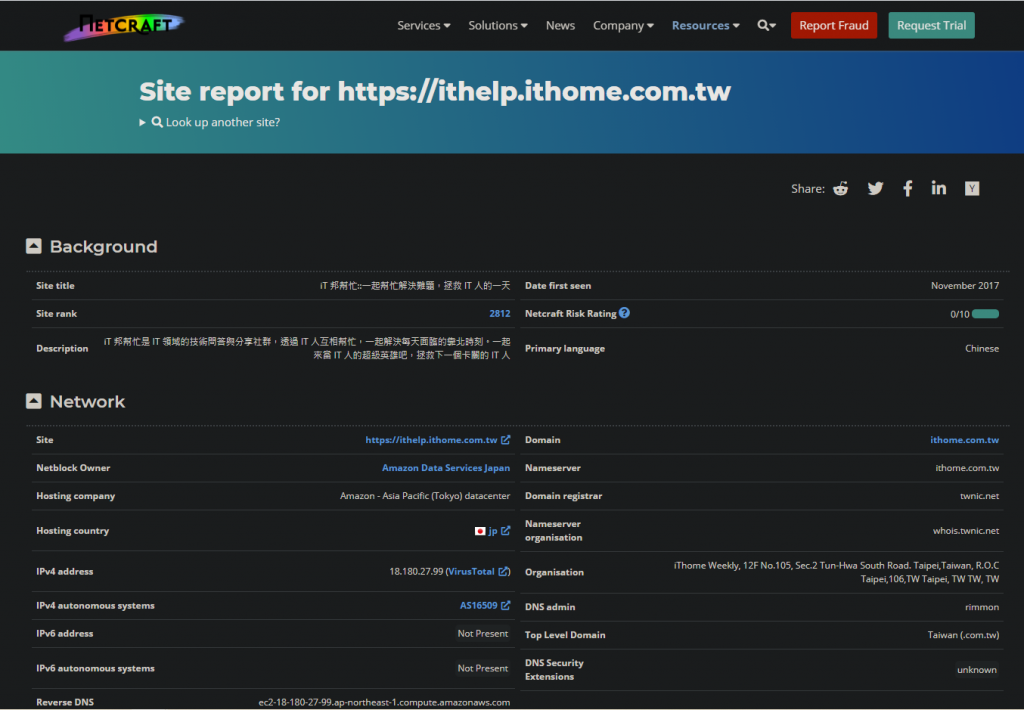Screen dimensions: 1024x710
Task: Click external link icon beside AS16509
Action: click(x=505, y=605)
